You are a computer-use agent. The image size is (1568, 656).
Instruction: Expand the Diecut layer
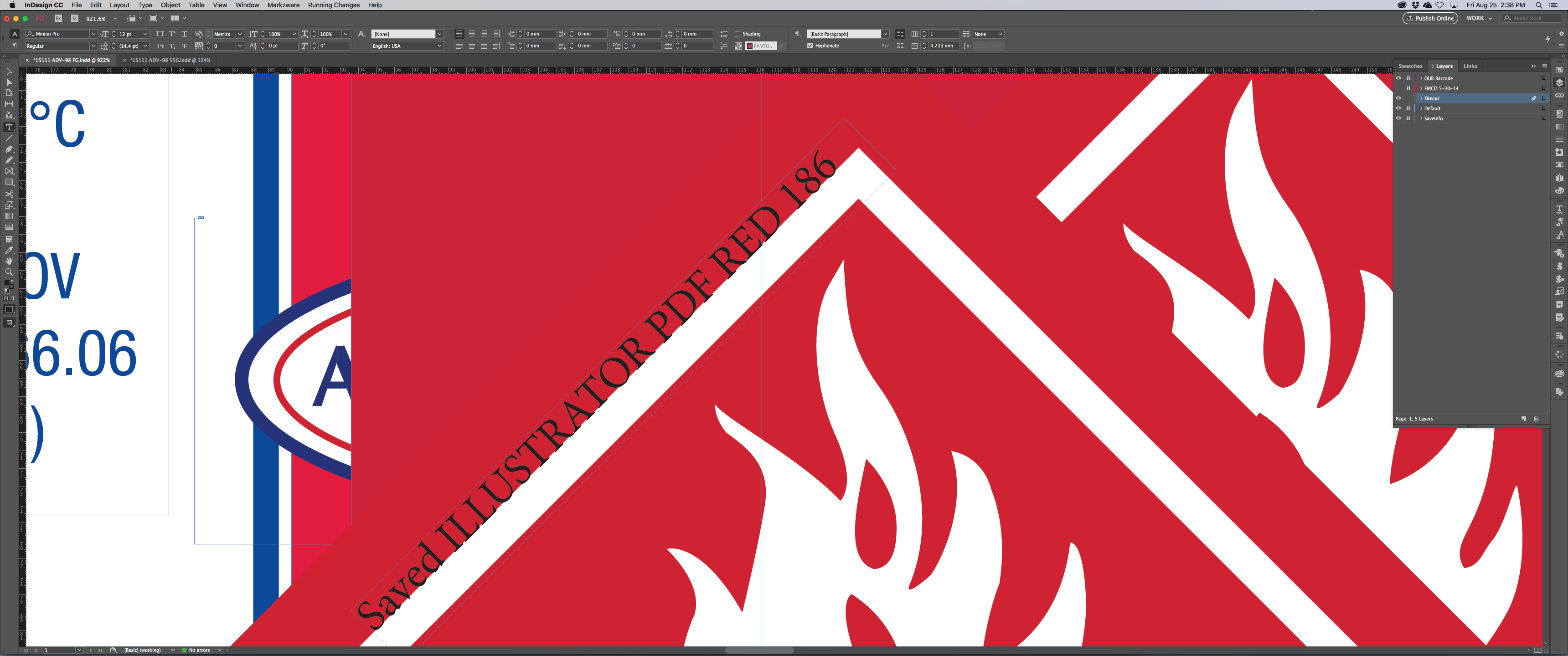pos(1421,98)
